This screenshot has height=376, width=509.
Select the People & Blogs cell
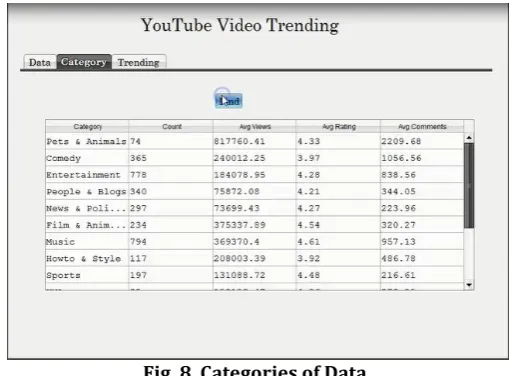tap(87, 192)
